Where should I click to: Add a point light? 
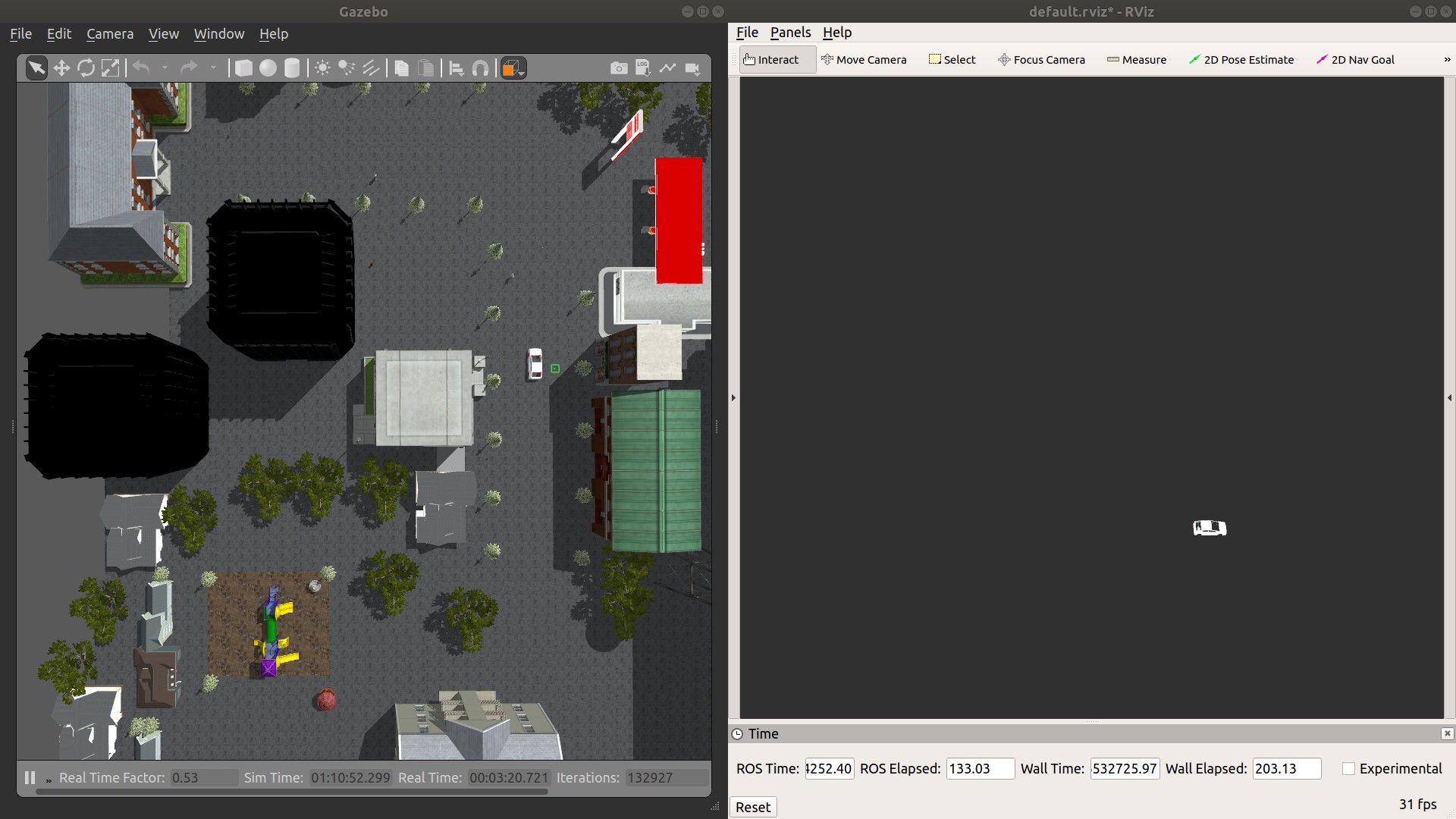(x=322, y=68)
